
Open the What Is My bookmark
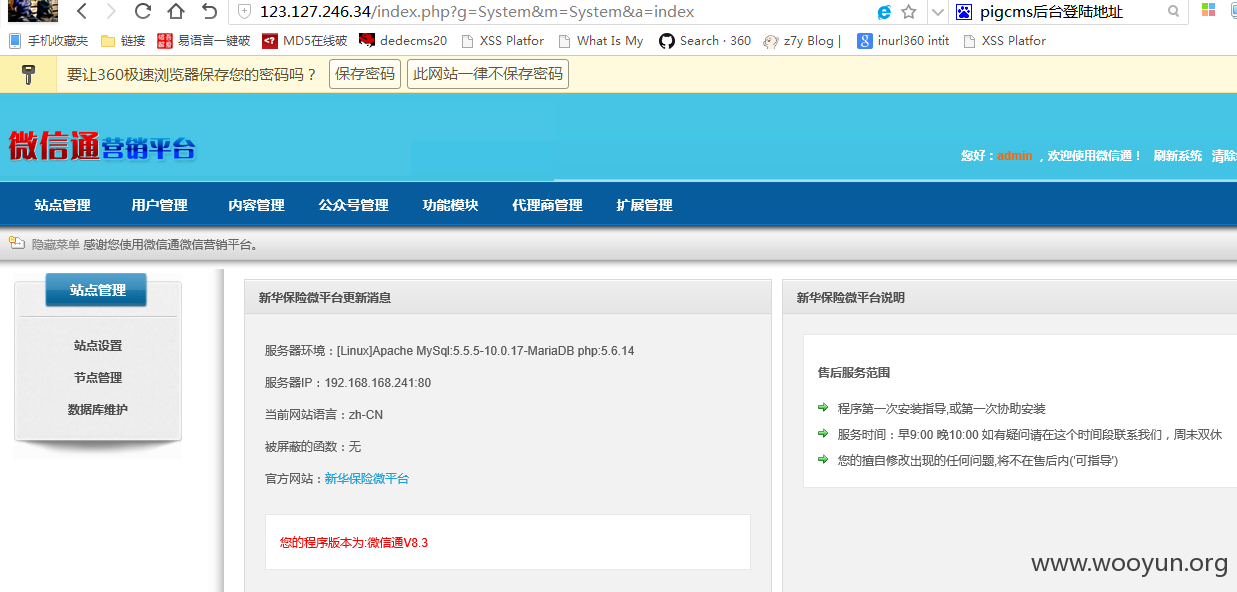click(x=600, y=41)
